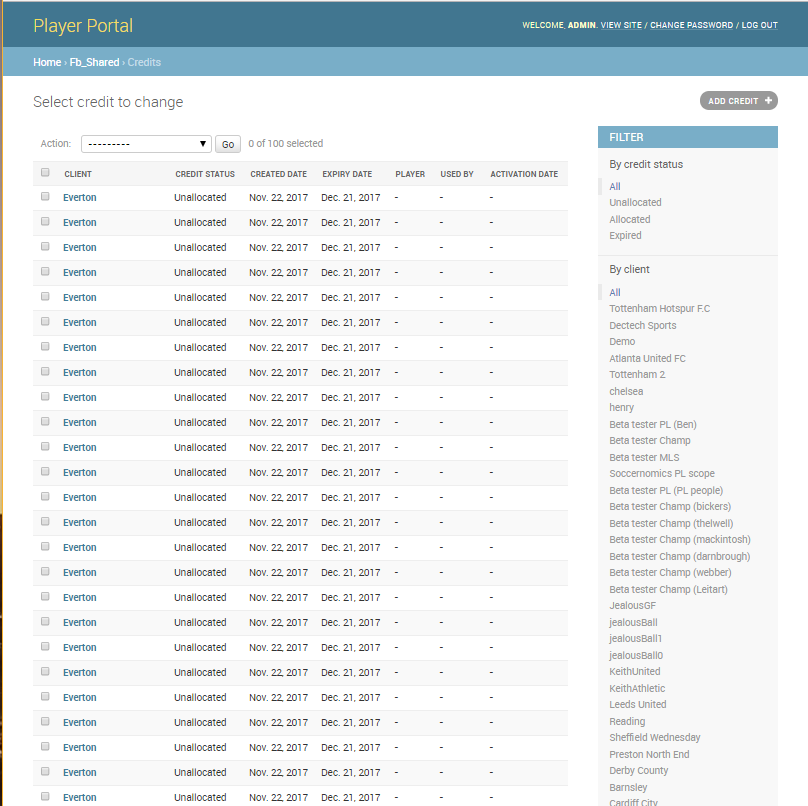Filter by client jealousBall1
The height and width of the screenshot is (806, 808).
635,639
